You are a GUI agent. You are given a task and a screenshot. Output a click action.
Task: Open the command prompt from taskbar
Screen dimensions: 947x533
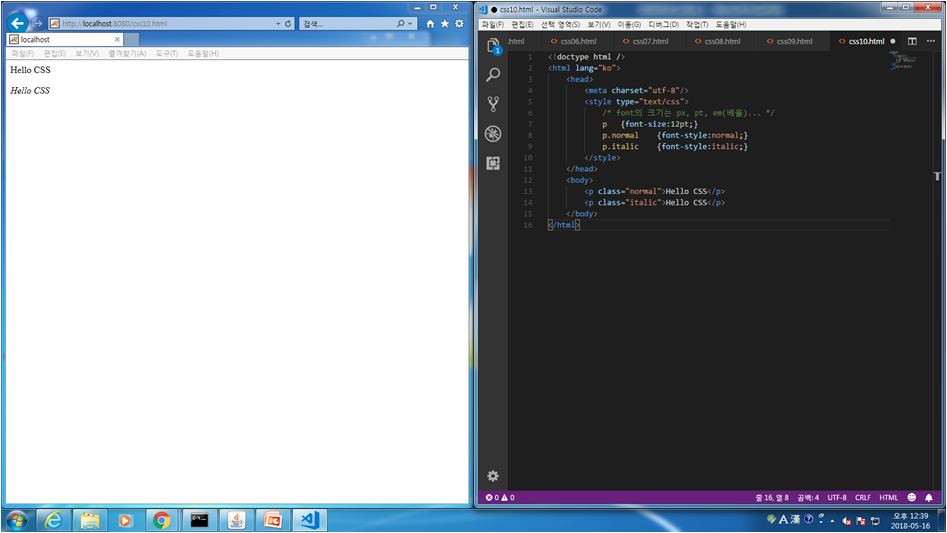pyautogui.click(x=199, y=520)
